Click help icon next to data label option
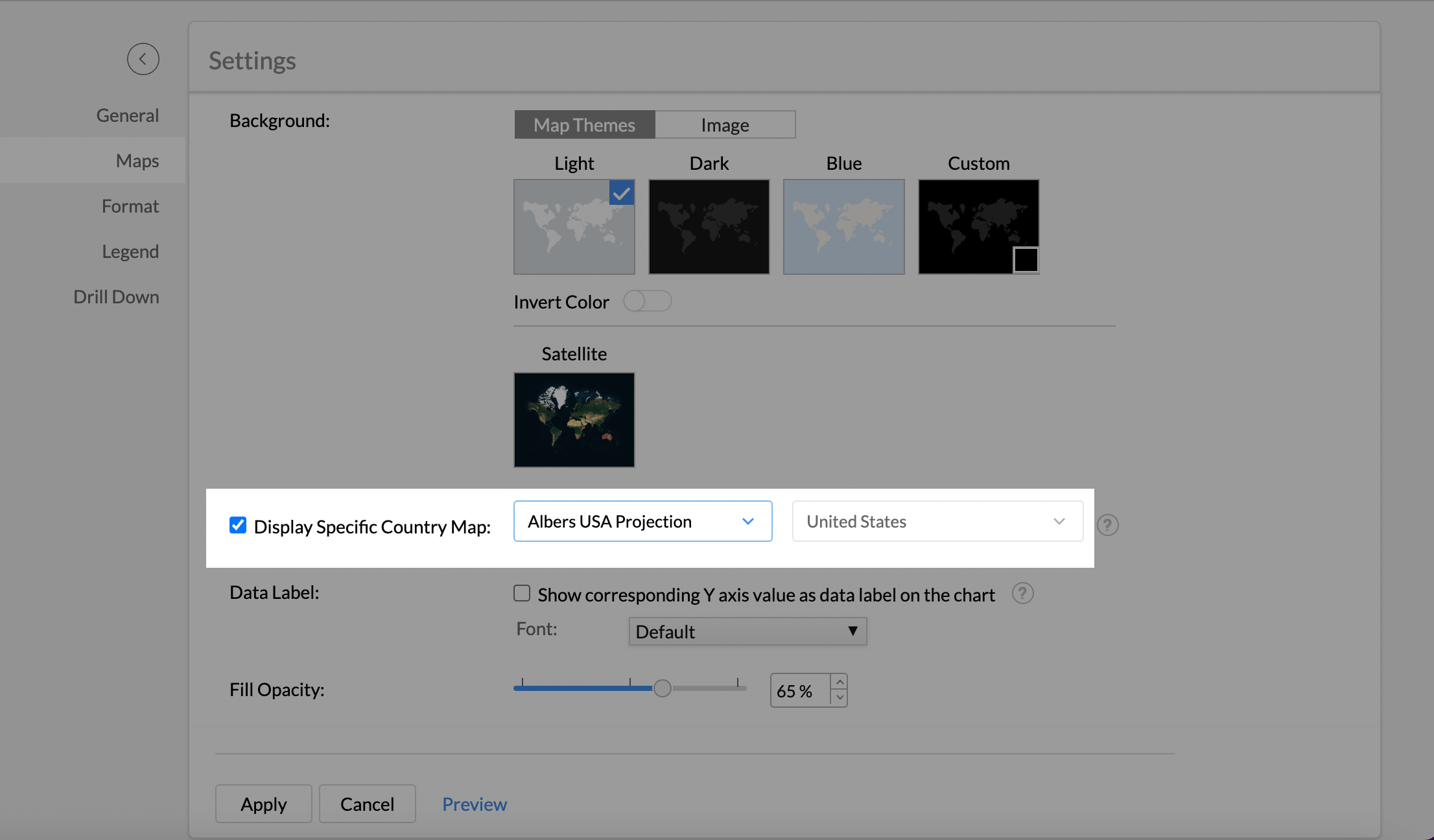 pos(1022,593)
